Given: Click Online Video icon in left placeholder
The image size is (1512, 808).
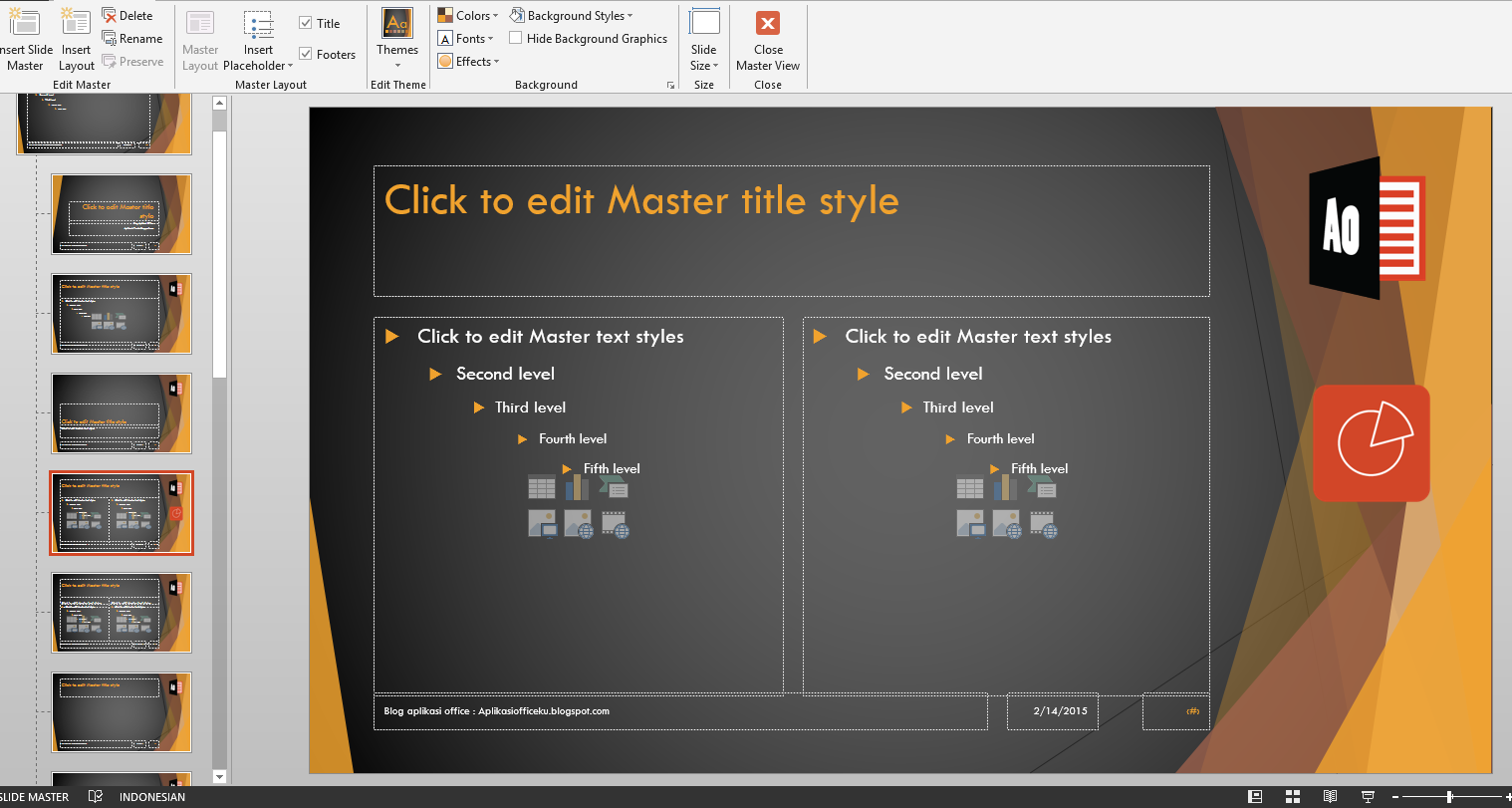Looking at the screenshot, I should tap(614, 524).
